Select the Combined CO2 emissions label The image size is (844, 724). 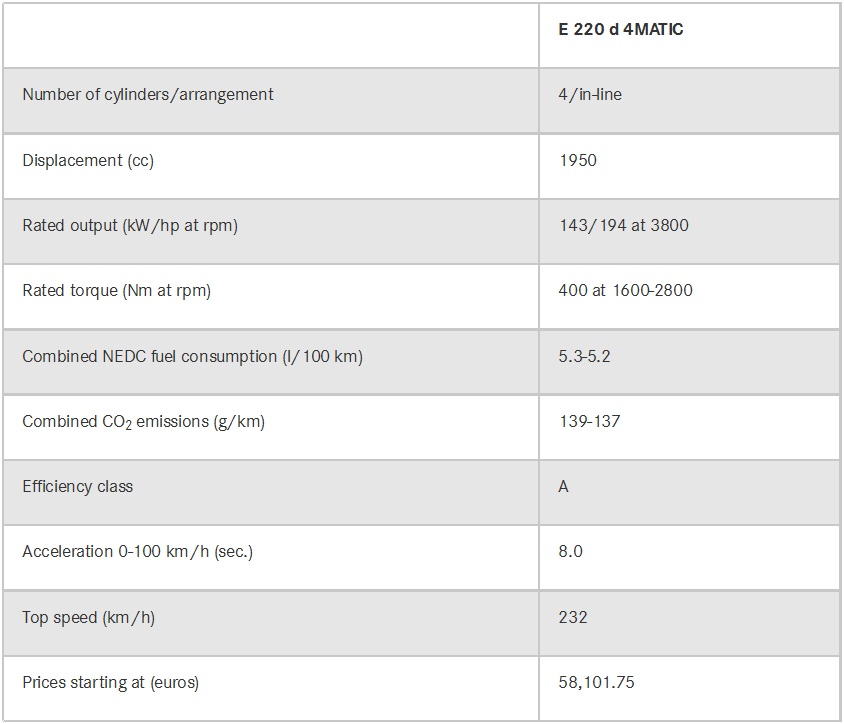tap(143, 422)
